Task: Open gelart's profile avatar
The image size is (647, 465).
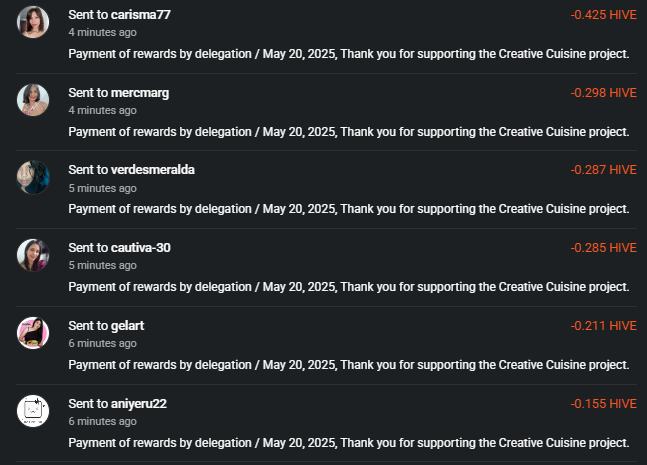Action: [33, 333]
